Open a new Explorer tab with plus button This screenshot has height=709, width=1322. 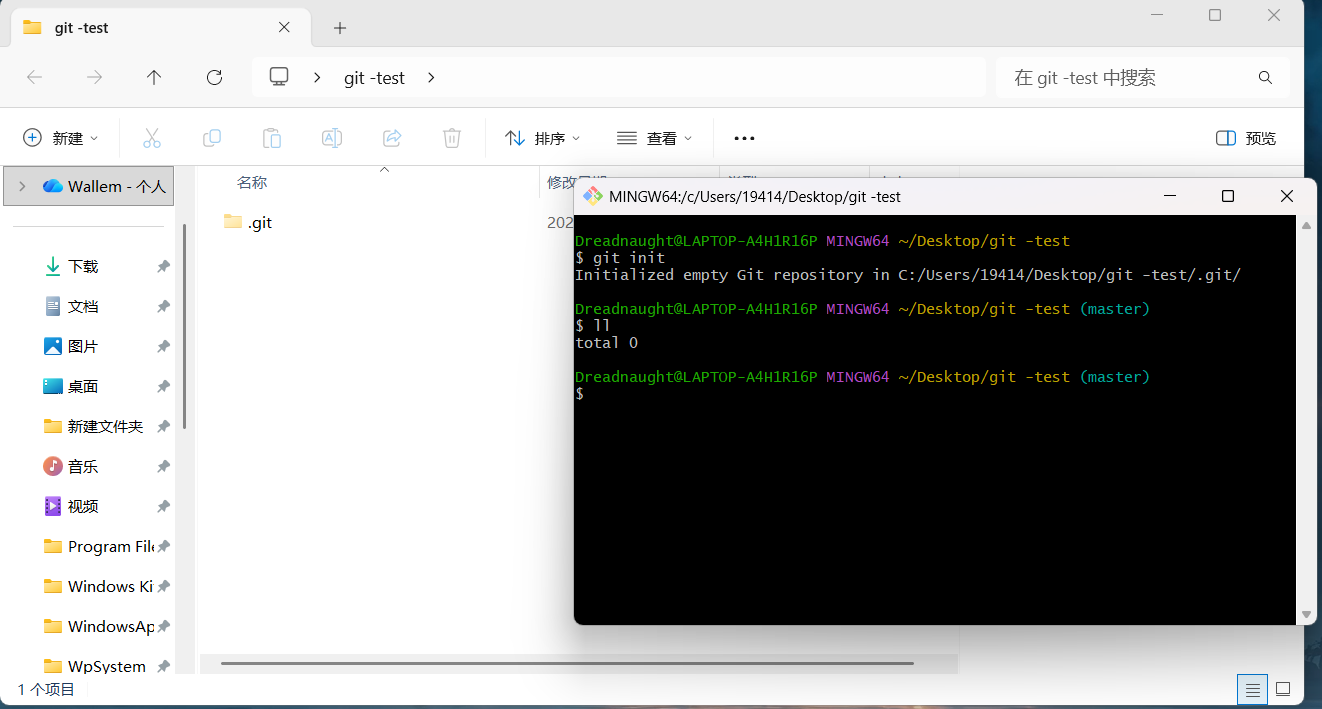point(340,28)
